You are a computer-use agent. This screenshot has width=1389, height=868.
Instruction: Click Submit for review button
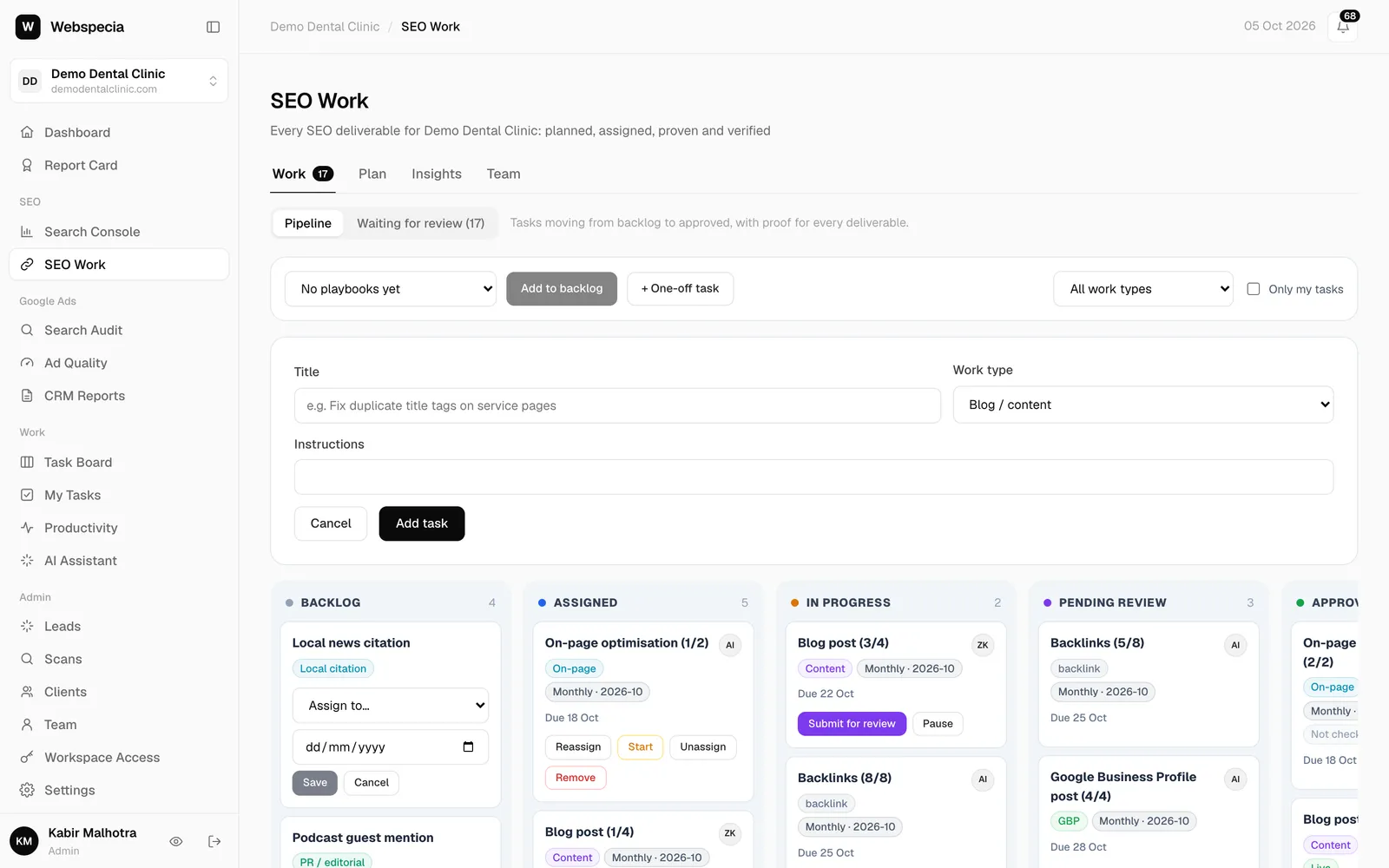coord(852,724)
